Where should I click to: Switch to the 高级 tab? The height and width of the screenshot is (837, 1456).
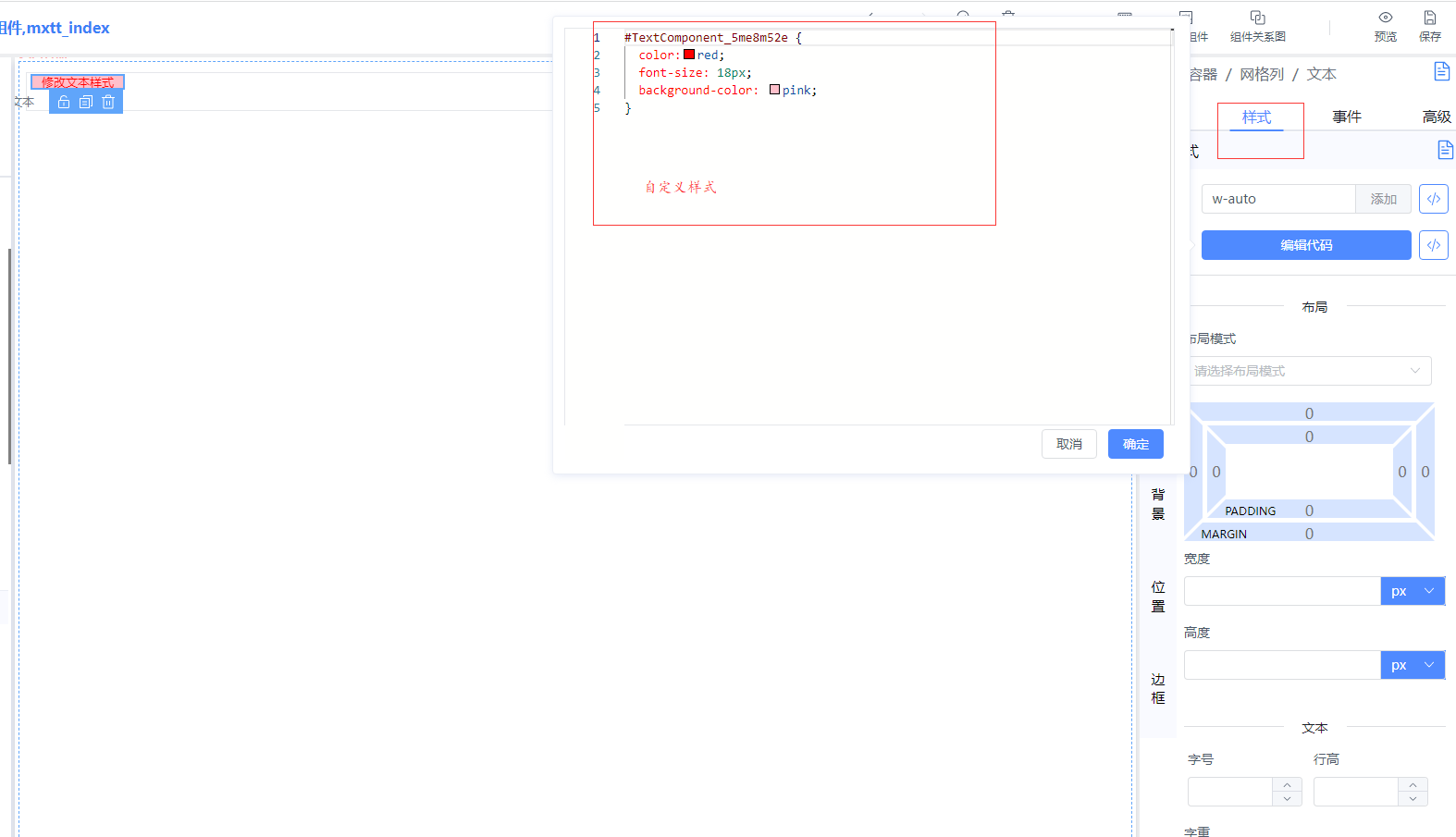click(x=1437, y=117)
